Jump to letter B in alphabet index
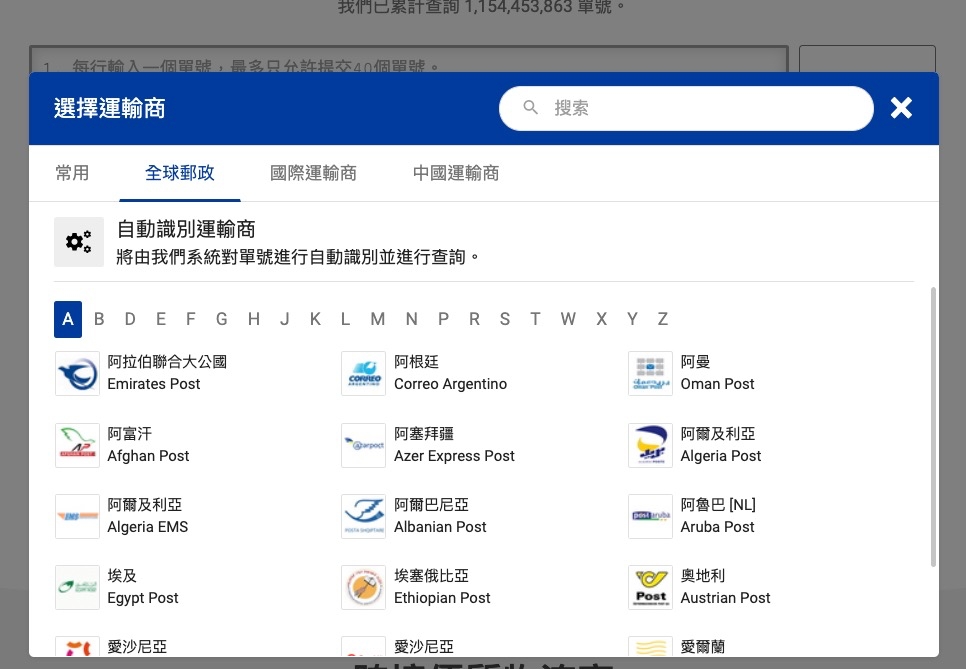 click(99, 319)
